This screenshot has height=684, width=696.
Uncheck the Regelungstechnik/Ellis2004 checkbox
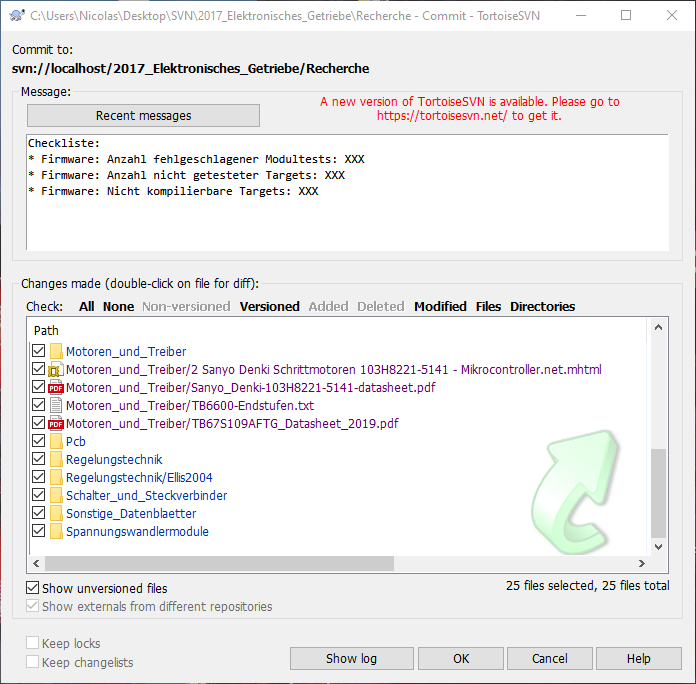pyautogui.click(x=39, y=477)
